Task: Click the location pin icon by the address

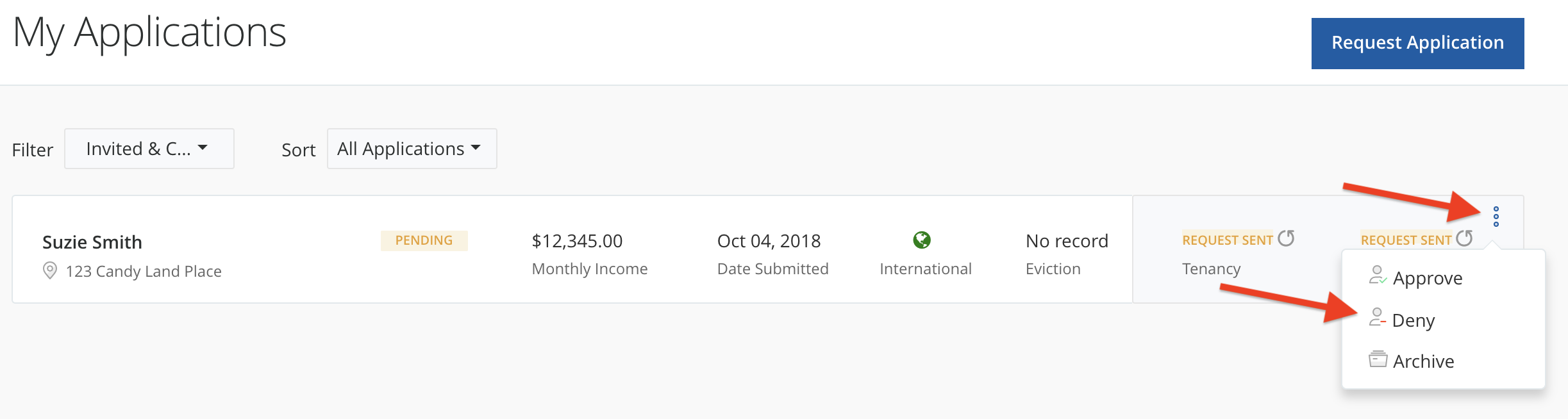Action: click(x=49, y=270)
